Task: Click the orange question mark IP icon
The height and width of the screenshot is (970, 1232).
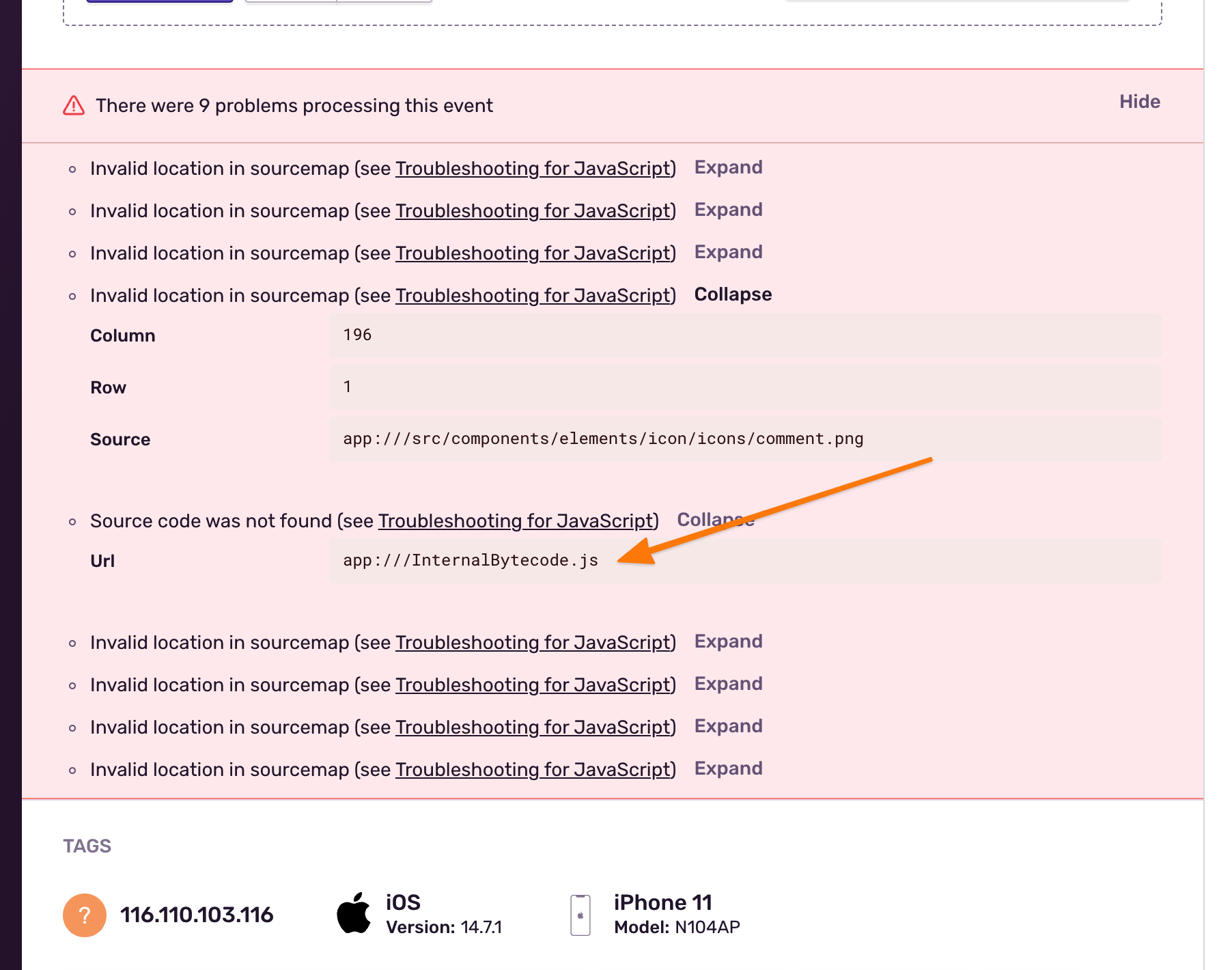Action: (x=83, y=914)
